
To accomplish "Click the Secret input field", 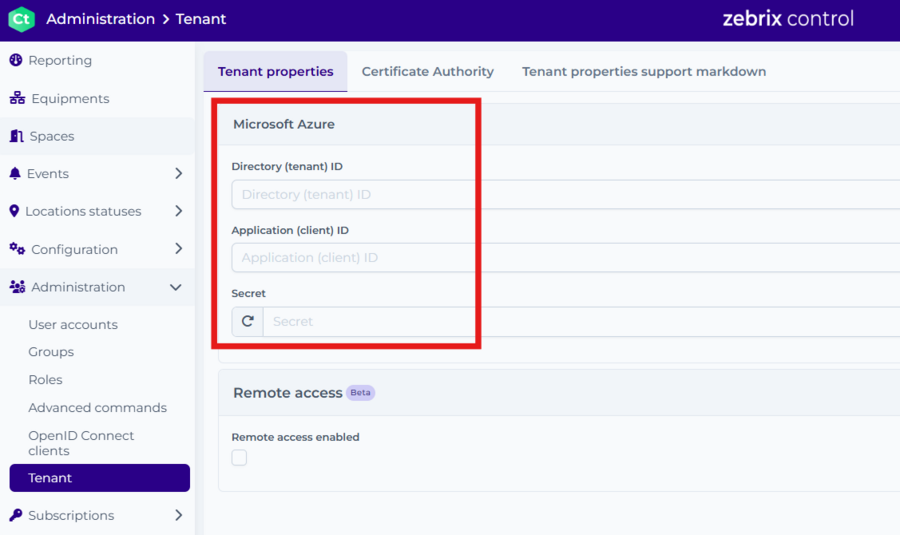I will (581, 321).
